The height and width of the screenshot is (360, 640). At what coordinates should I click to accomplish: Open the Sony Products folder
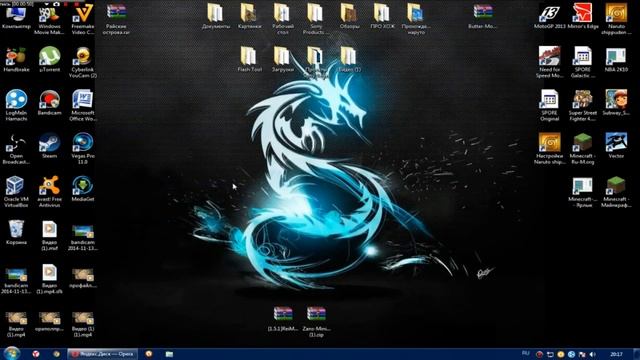(316, 20)
